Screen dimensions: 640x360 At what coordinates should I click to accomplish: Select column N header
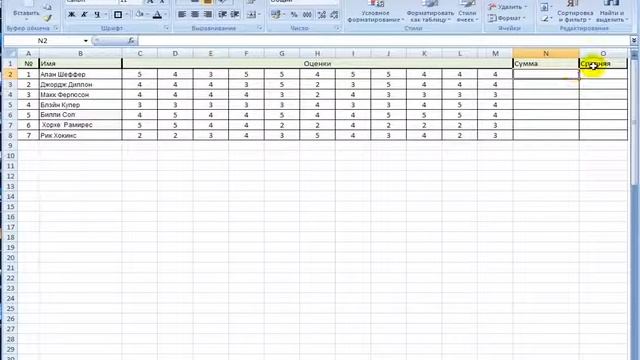[x=546, y=53]
